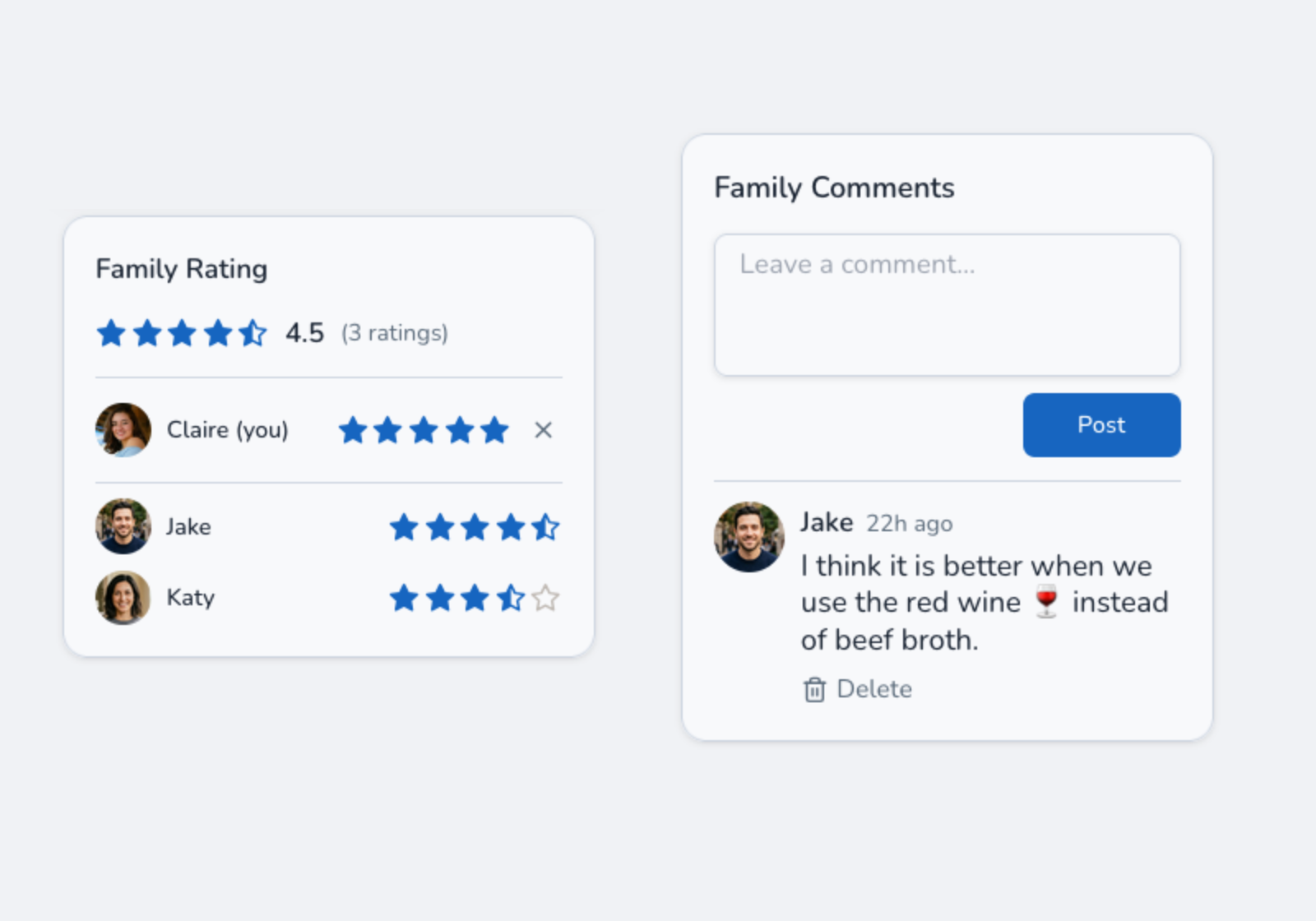Set Claire's rating to two stars
The image size is (1316, 921).
click(x=388, y=430)
